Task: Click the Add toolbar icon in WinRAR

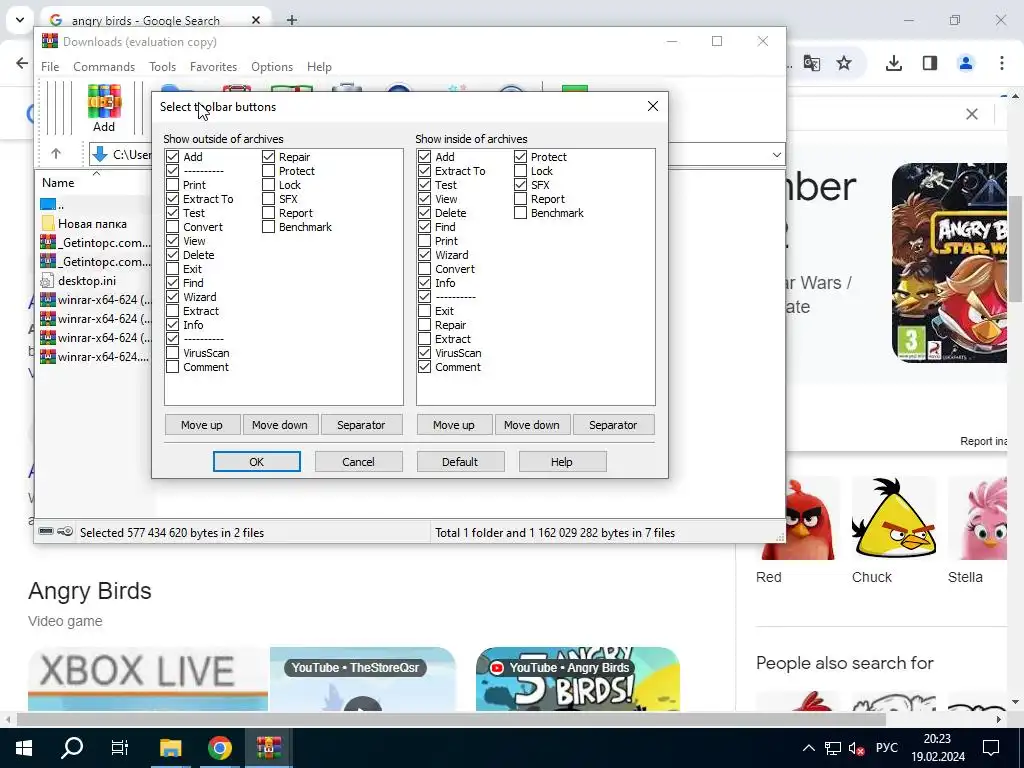Action: [104, 108]
